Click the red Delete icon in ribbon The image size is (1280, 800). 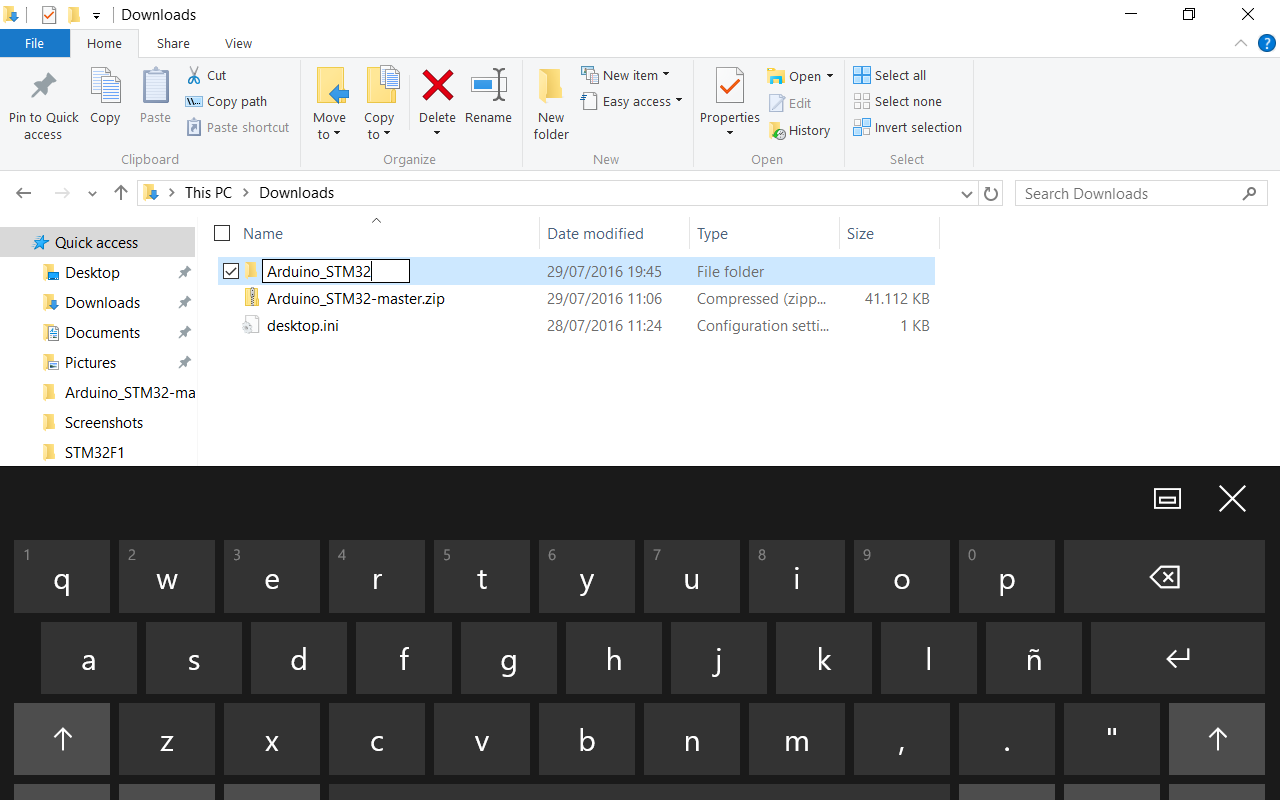pos(437,87)
